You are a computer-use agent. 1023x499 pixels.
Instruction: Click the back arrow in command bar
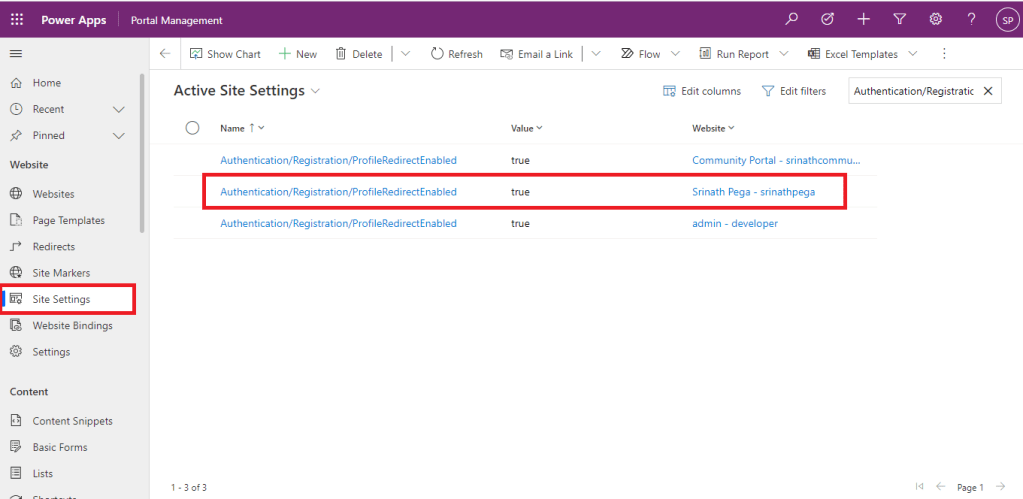(165, 54)
